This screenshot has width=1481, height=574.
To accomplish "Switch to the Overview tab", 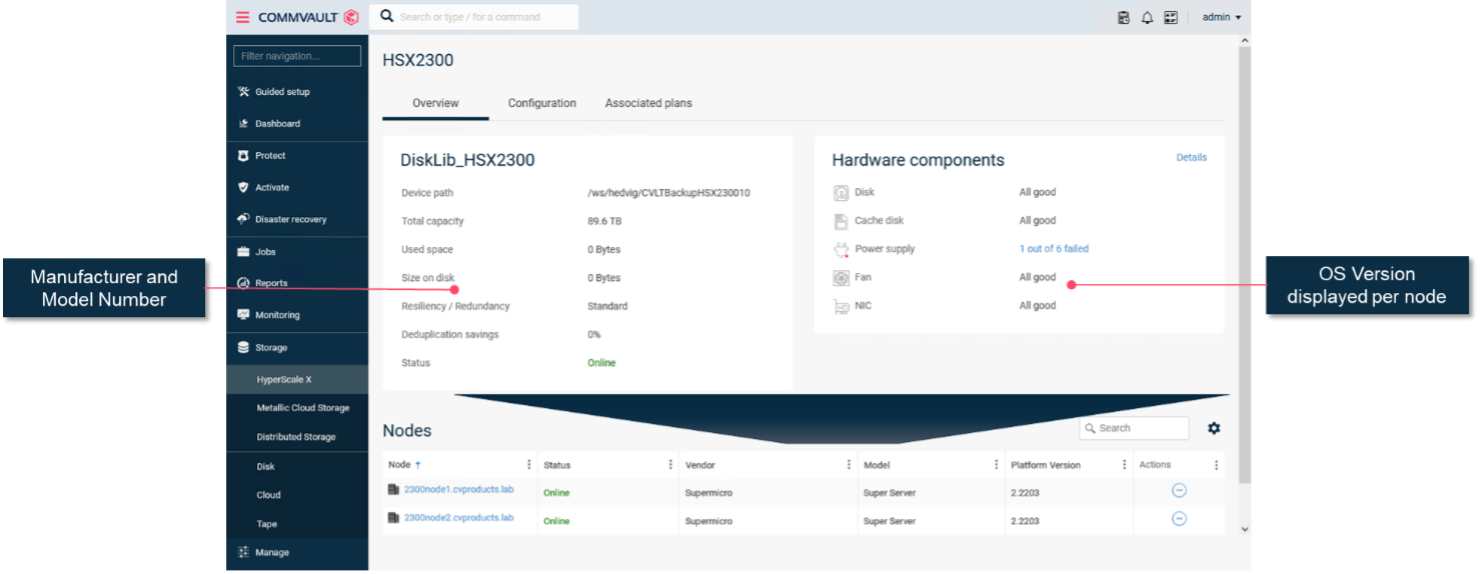I will (x=436, y=103).
